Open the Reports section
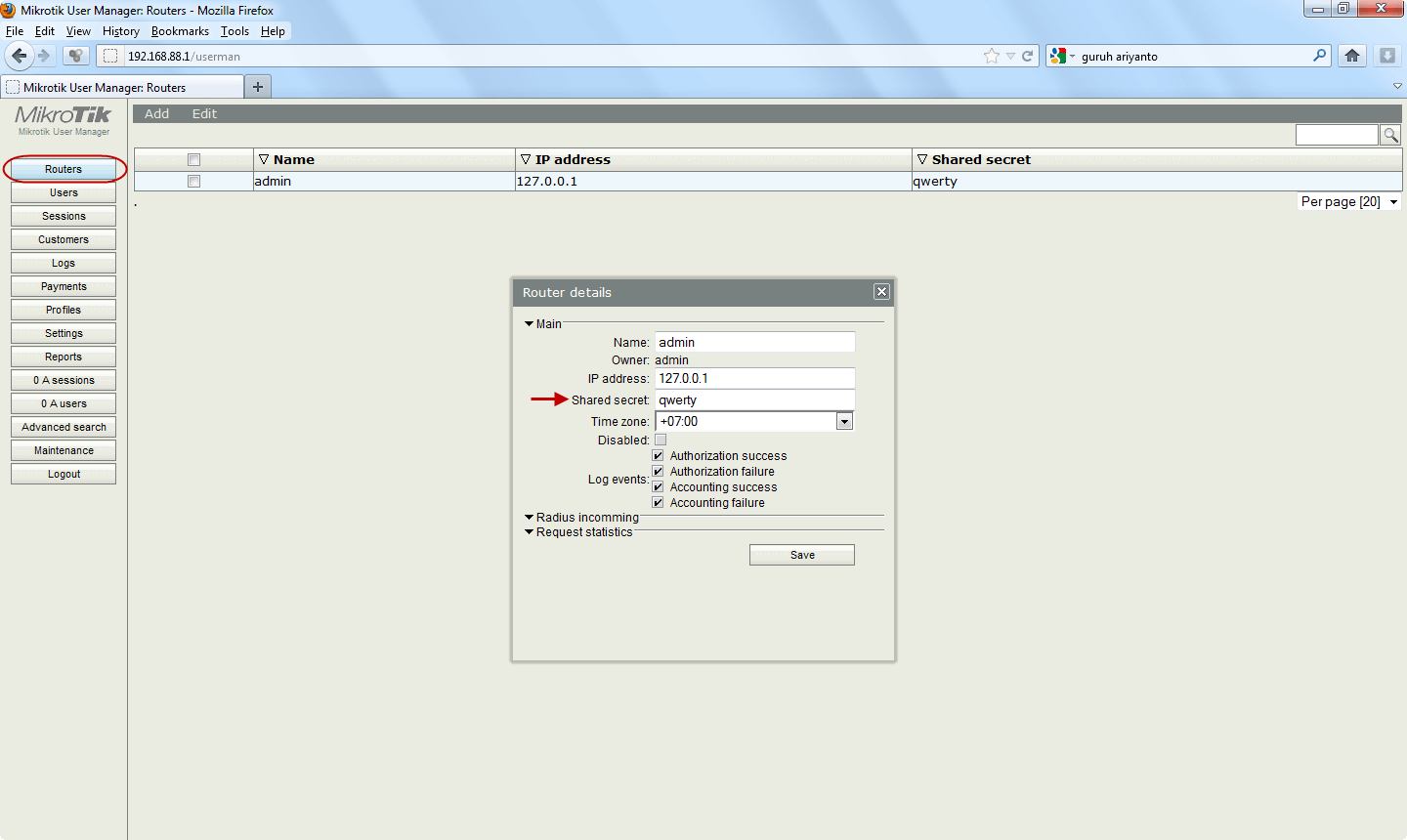The height and width of the screenshot is (840, 1407). [64, 357]
